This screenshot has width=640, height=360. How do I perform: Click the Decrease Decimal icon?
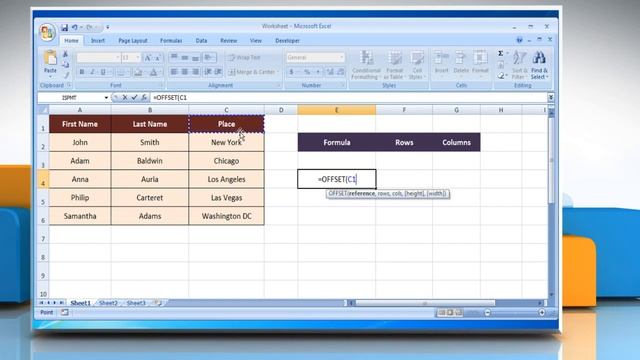[340, 72]
